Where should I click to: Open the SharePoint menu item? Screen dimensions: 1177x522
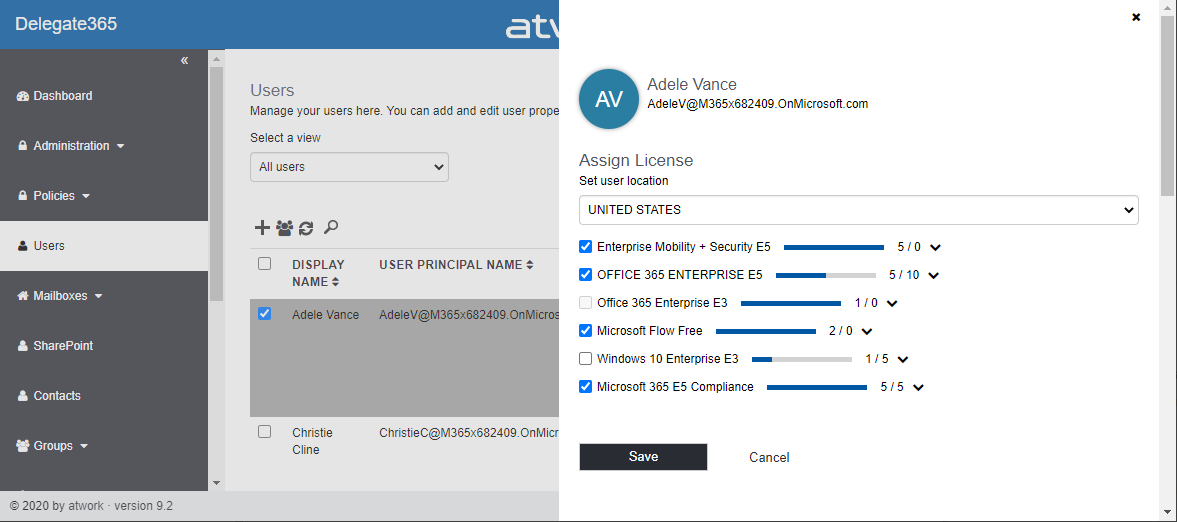pos(63,346)
